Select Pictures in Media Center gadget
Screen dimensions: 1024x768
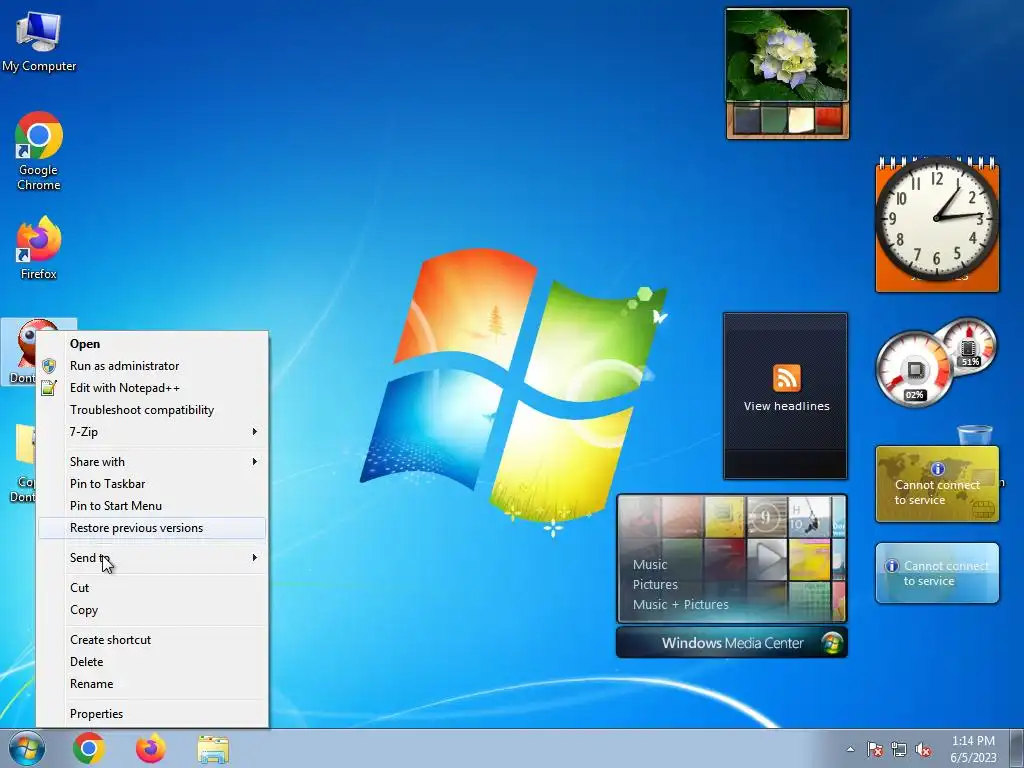tap(655, 584)
